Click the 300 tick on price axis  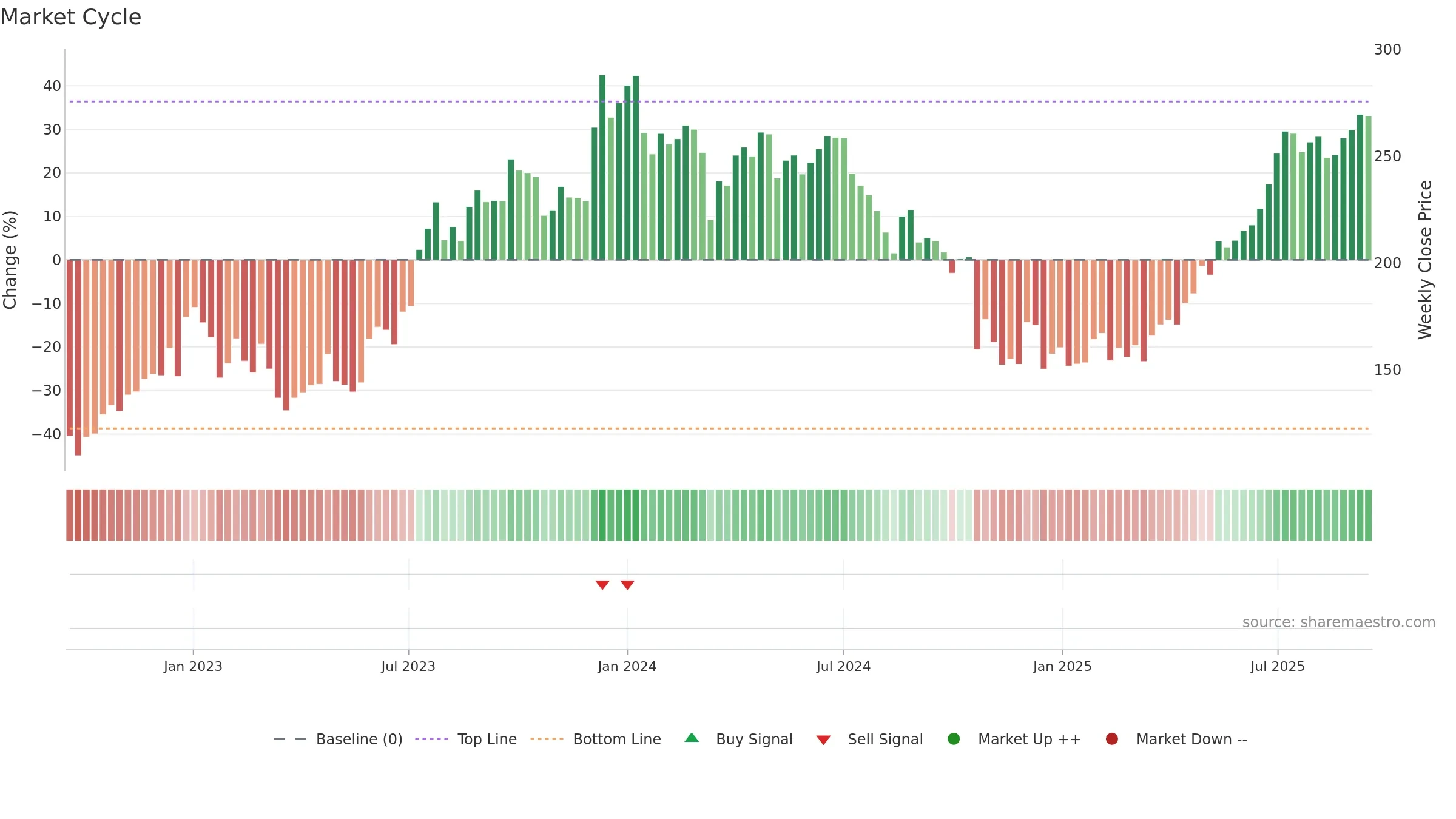point(1387,50)
